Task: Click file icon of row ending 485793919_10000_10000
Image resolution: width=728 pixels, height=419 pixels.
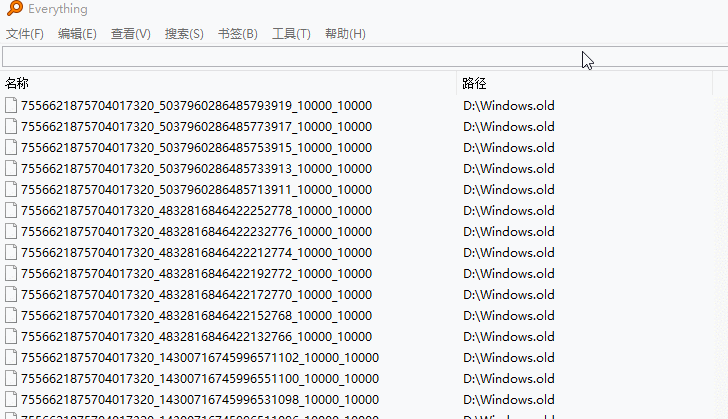Action: [11, 105]
